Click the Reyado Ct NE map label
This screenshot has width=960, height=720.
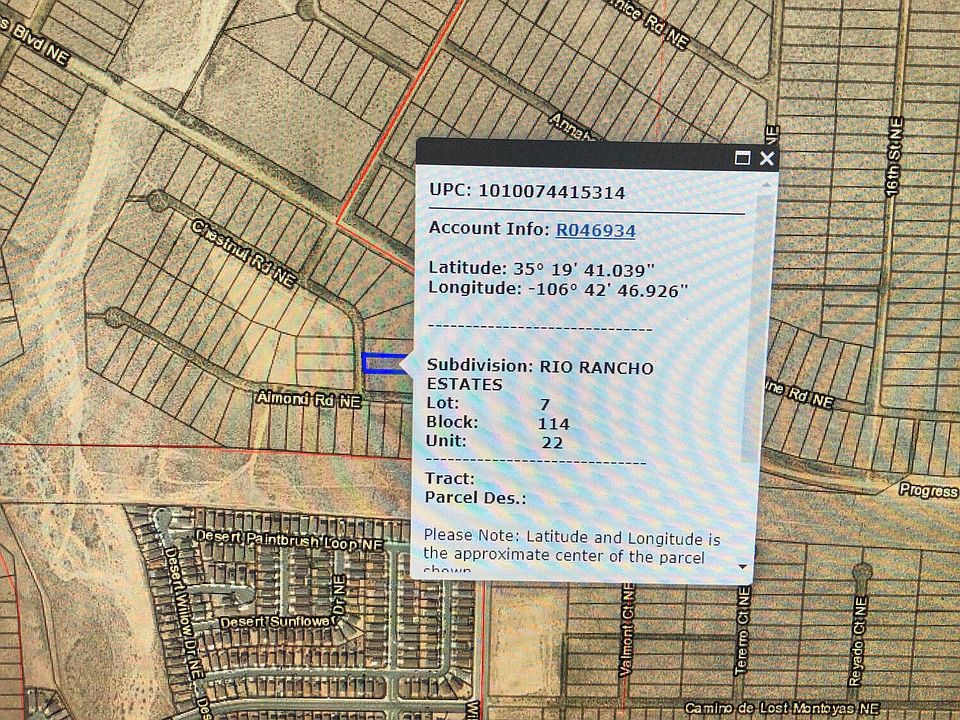(x=858, y=641)
